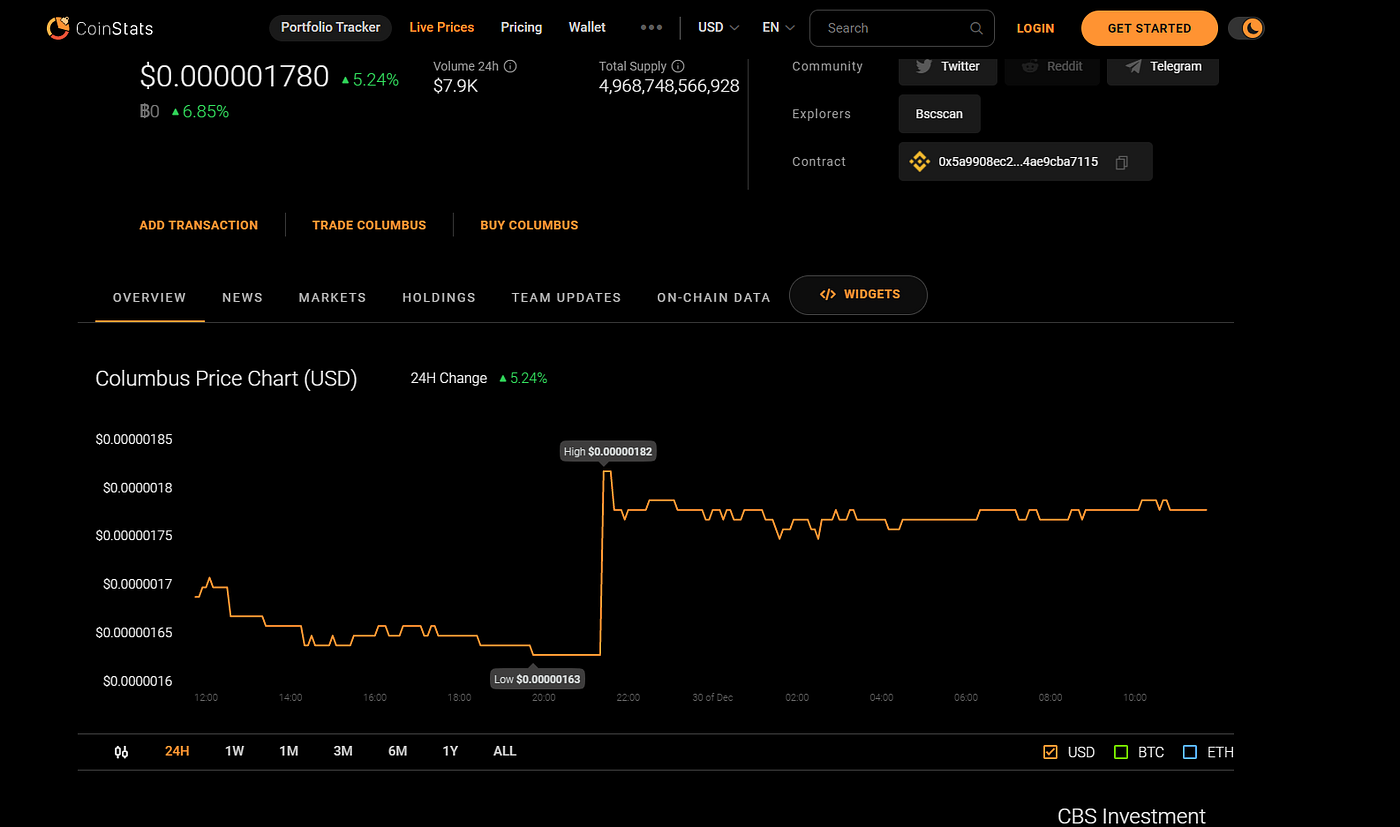
Task: Open the Wallet page
Action: pyautogui.click(x=587, y=28)
